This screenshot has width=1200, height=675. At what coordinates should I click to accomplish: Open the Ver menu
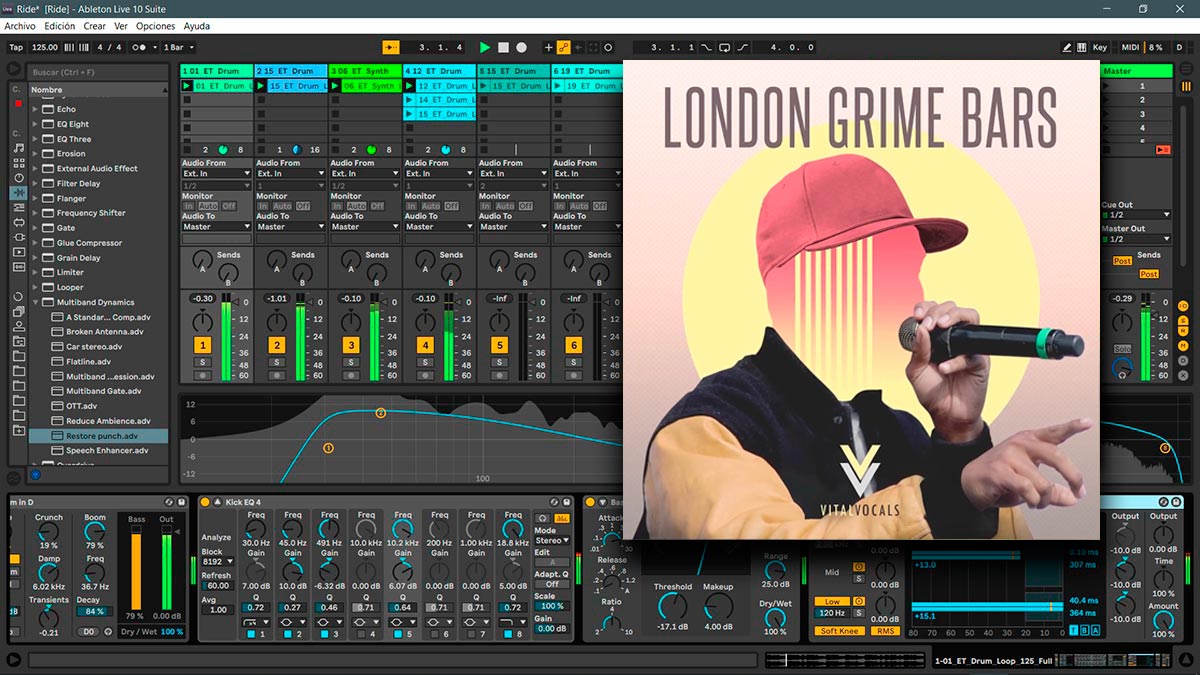click(x=121, y=26)
